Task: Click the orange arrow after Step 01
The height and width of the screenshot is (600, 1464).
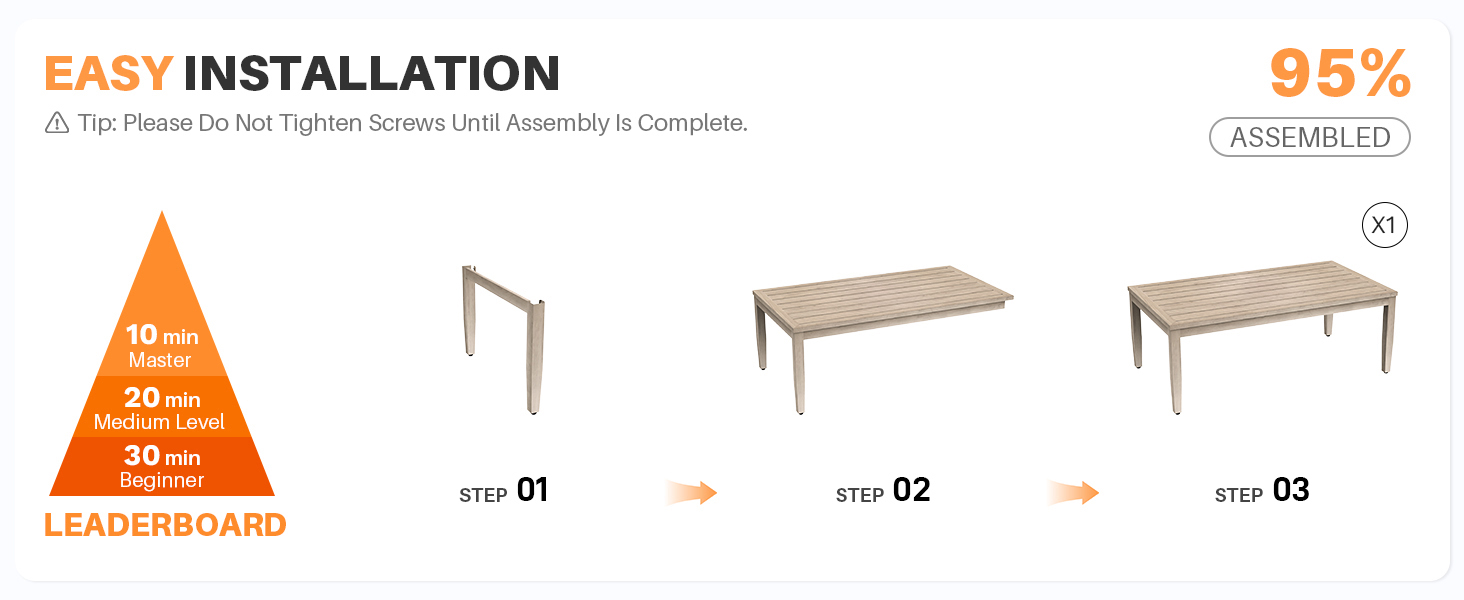Action: 692,492
